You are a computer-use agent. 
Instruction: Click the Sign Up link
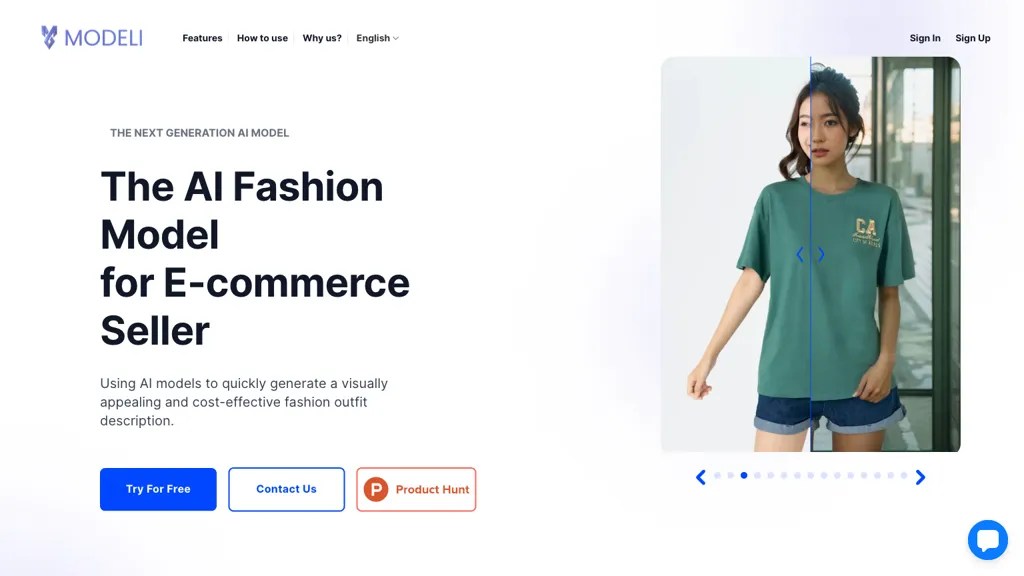click(972, 38)
